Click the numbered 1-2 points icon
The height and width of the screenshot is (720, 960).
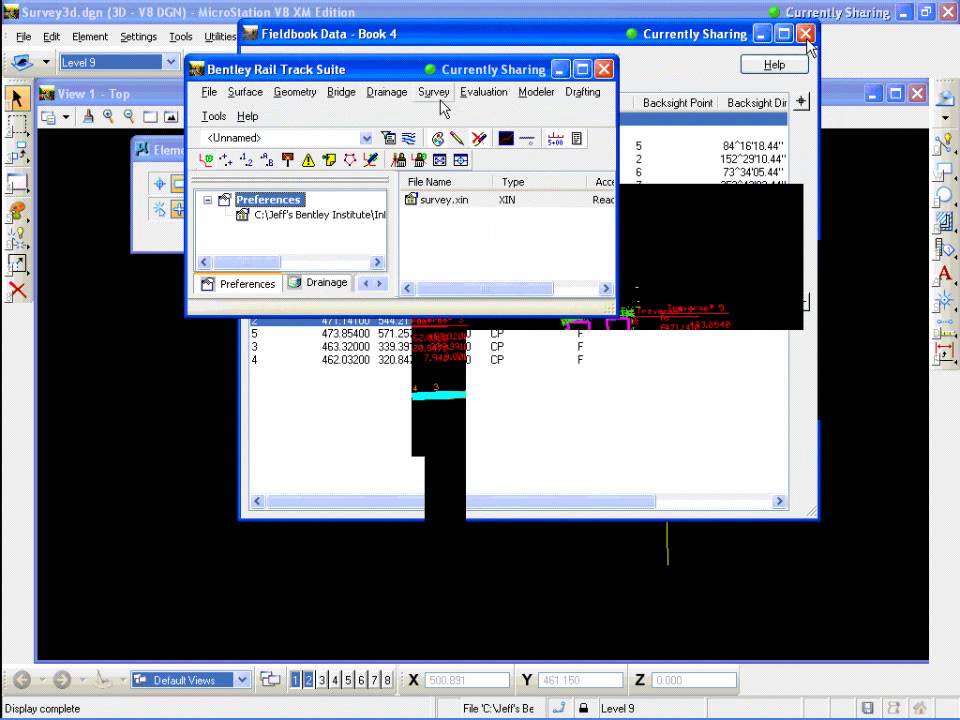click(x=246, y=160)
